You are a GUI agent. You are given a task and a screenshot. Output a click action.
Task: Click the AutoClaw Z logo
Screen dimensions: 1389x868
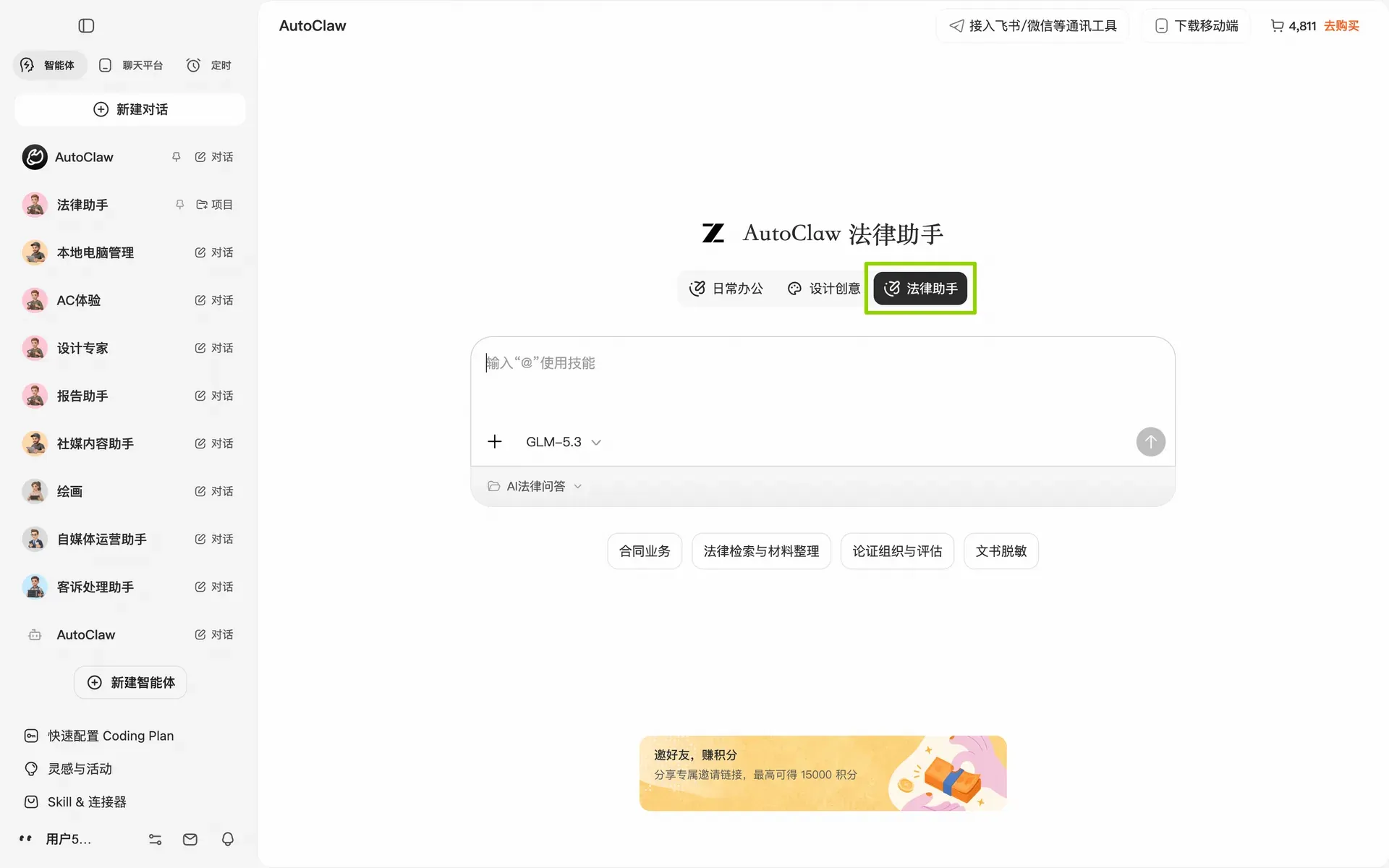click(x=713, y=233)
